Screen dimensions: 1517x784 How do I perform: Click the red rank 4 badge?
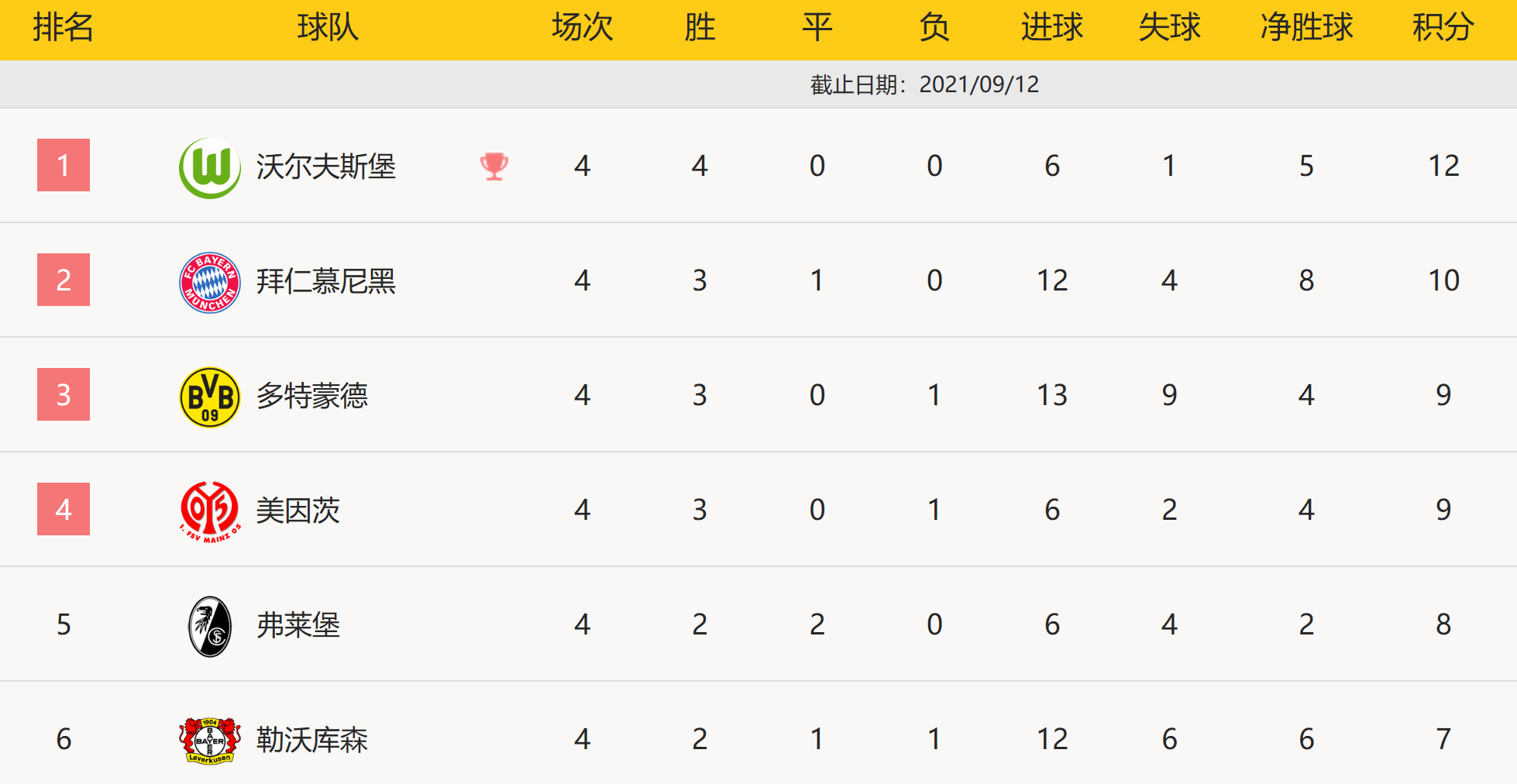pyautogui.click(x=64, y=509)
